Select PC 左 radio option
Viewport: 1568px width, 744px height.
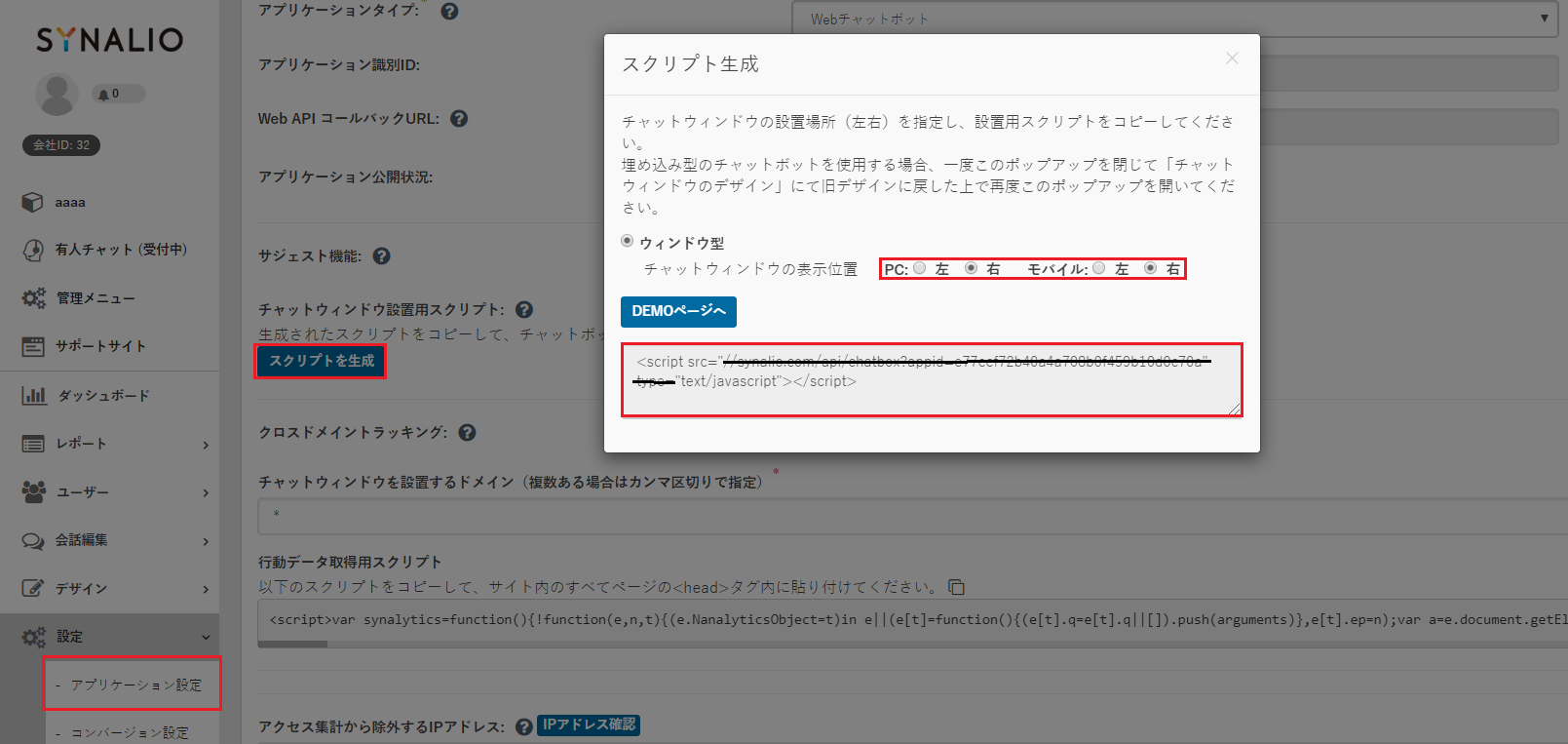pyautogui.click(x=919, y=268)
